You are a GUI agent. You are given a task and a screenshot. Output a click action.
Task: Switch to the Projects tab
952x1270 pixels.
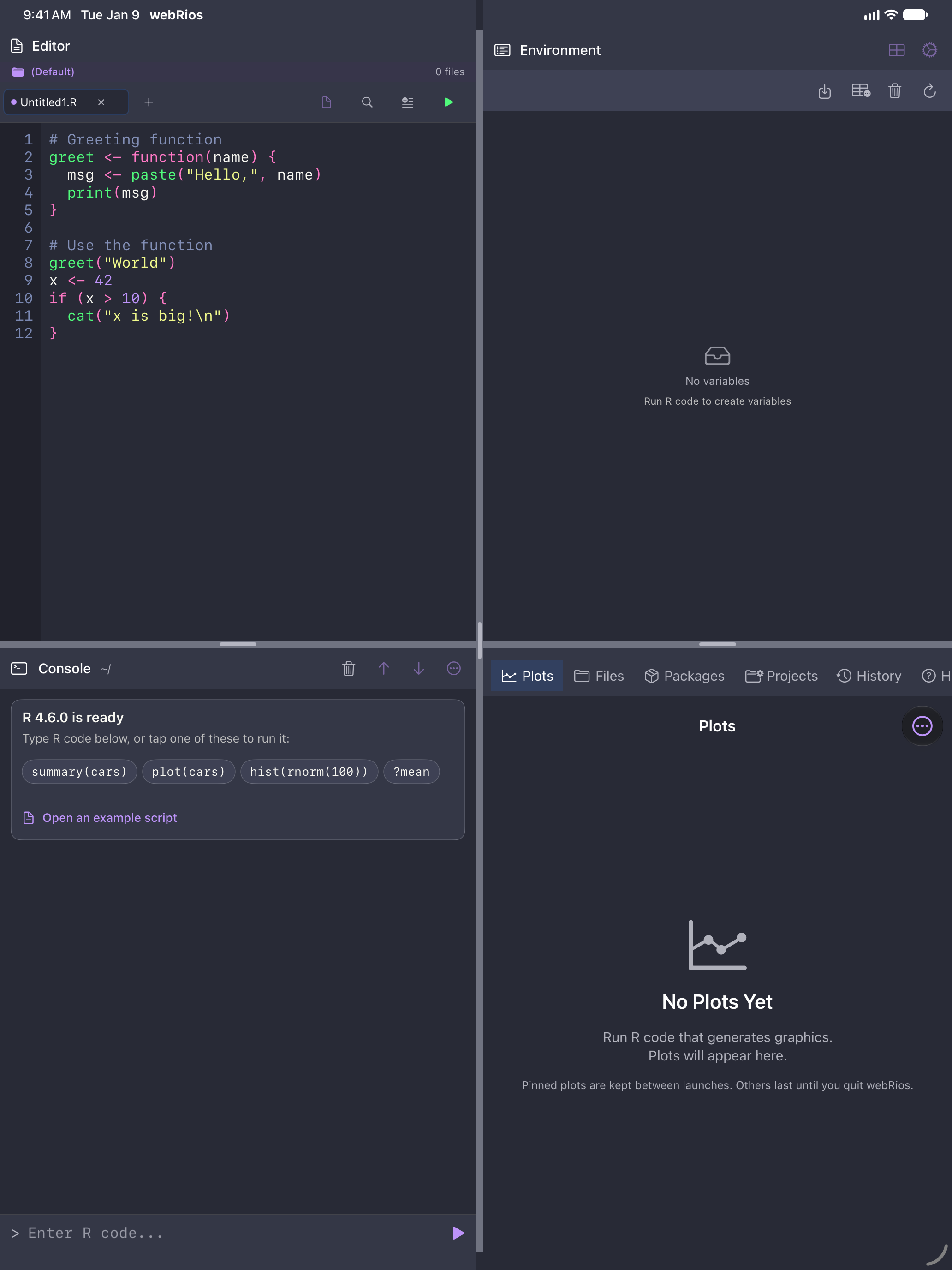click(x=781, y=676)
